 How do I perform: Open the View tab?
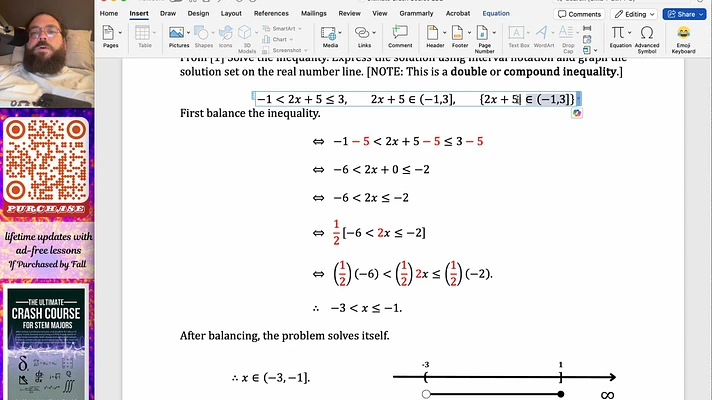tap(380, 14)
